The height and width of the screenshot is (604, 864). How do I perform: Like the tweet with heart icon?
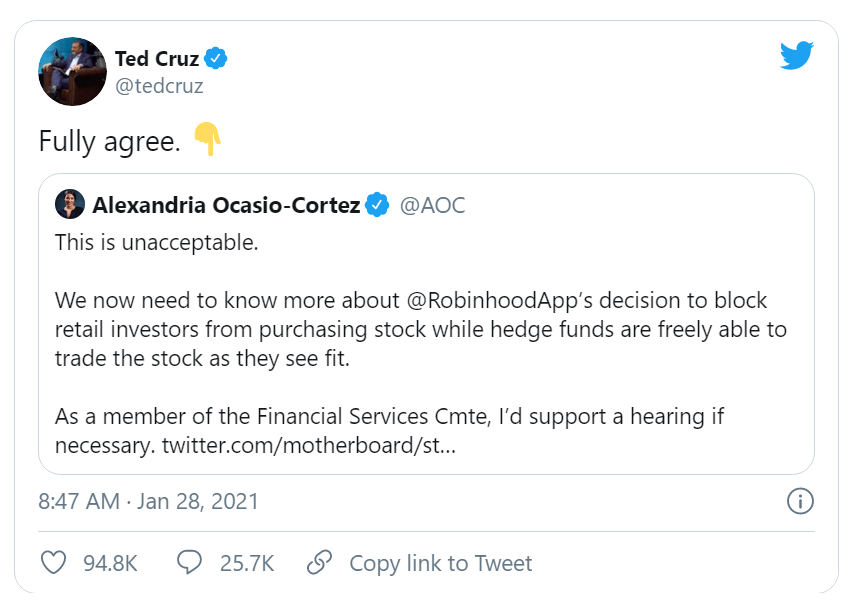[53, 563]
